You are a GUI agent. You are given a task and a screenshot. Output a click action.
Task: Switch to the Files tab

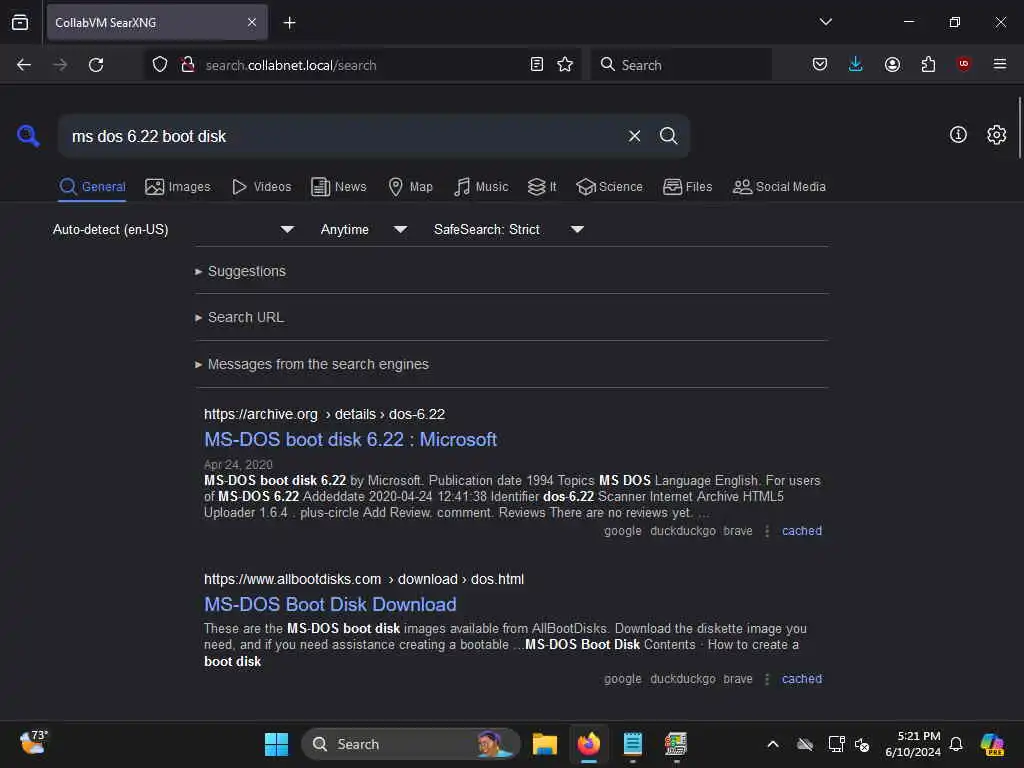pyautogui.click(x=687, y=187)
